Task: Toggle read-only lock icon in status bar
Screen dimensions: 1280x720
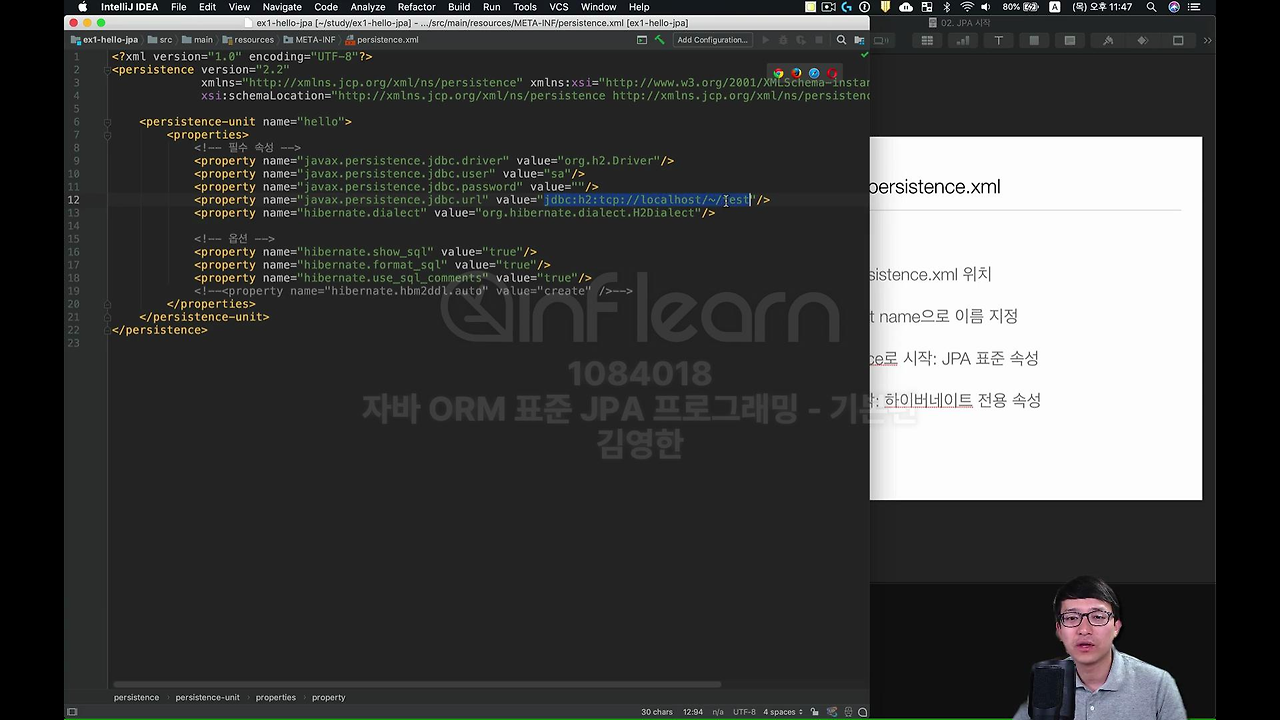Action: 816,712
